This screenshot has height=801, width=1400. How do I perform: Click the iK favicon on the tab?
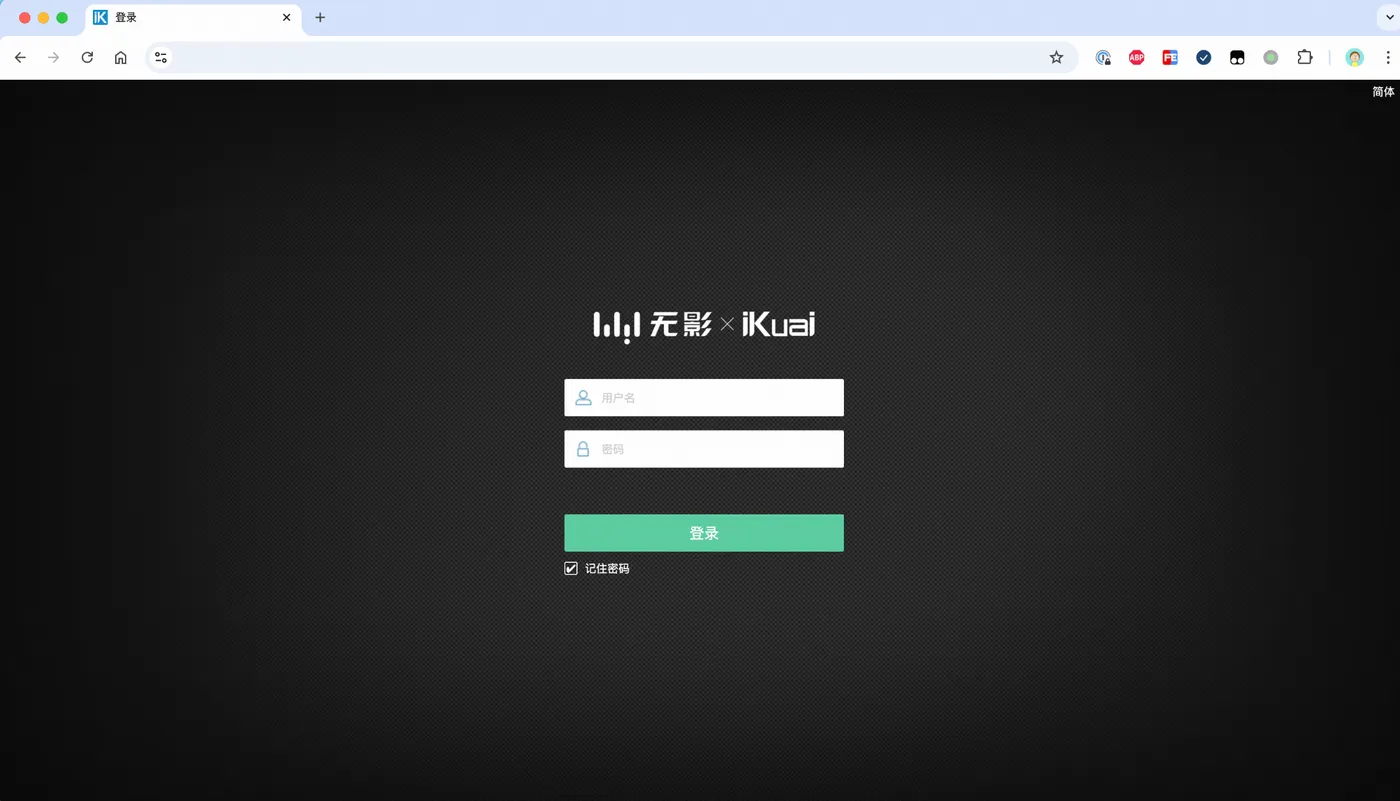(100, 17)
